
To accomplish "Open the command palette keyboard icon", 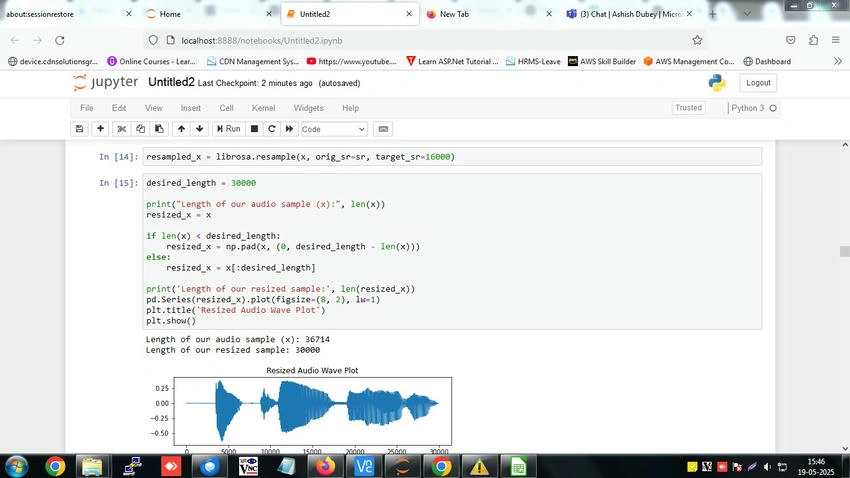I will pyautogui.click(x=383, y=129).
